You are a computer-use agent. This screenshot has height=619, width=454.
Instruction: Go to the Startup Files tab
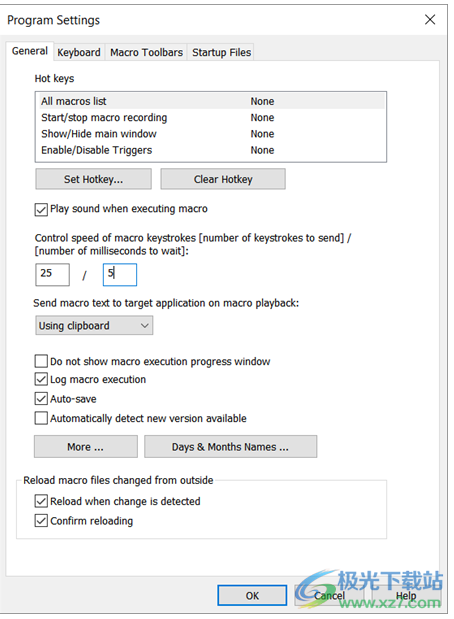click(221, 53)
